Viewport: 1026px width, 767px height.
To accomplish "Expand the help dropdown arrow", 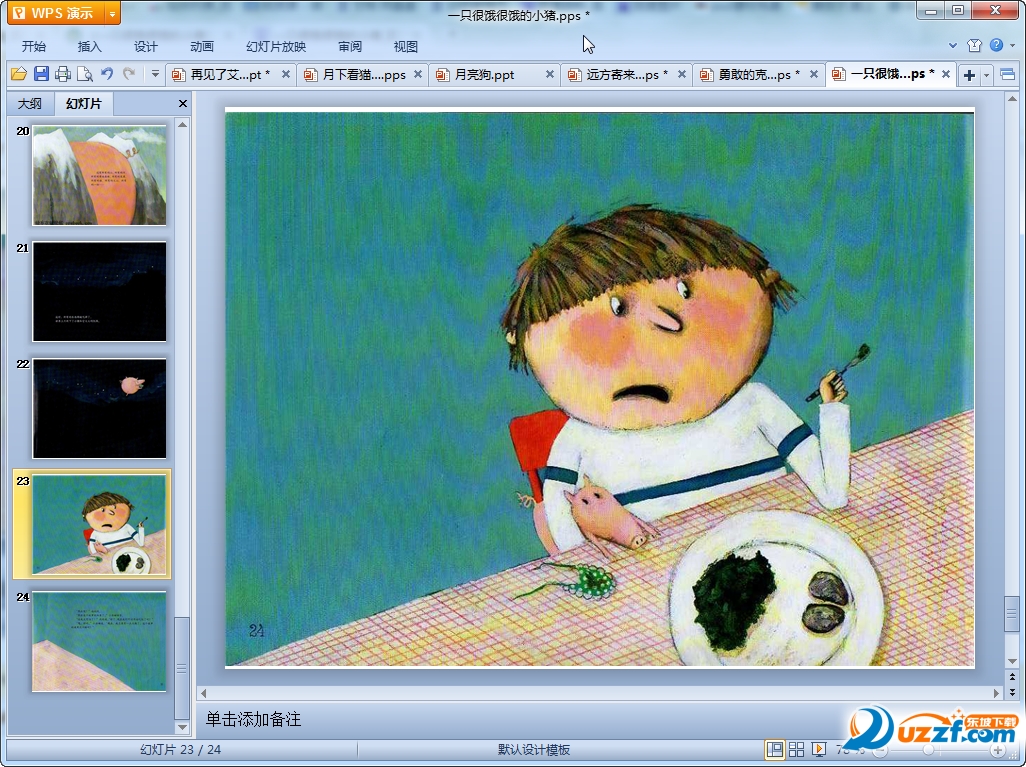I will [1013, 45].
